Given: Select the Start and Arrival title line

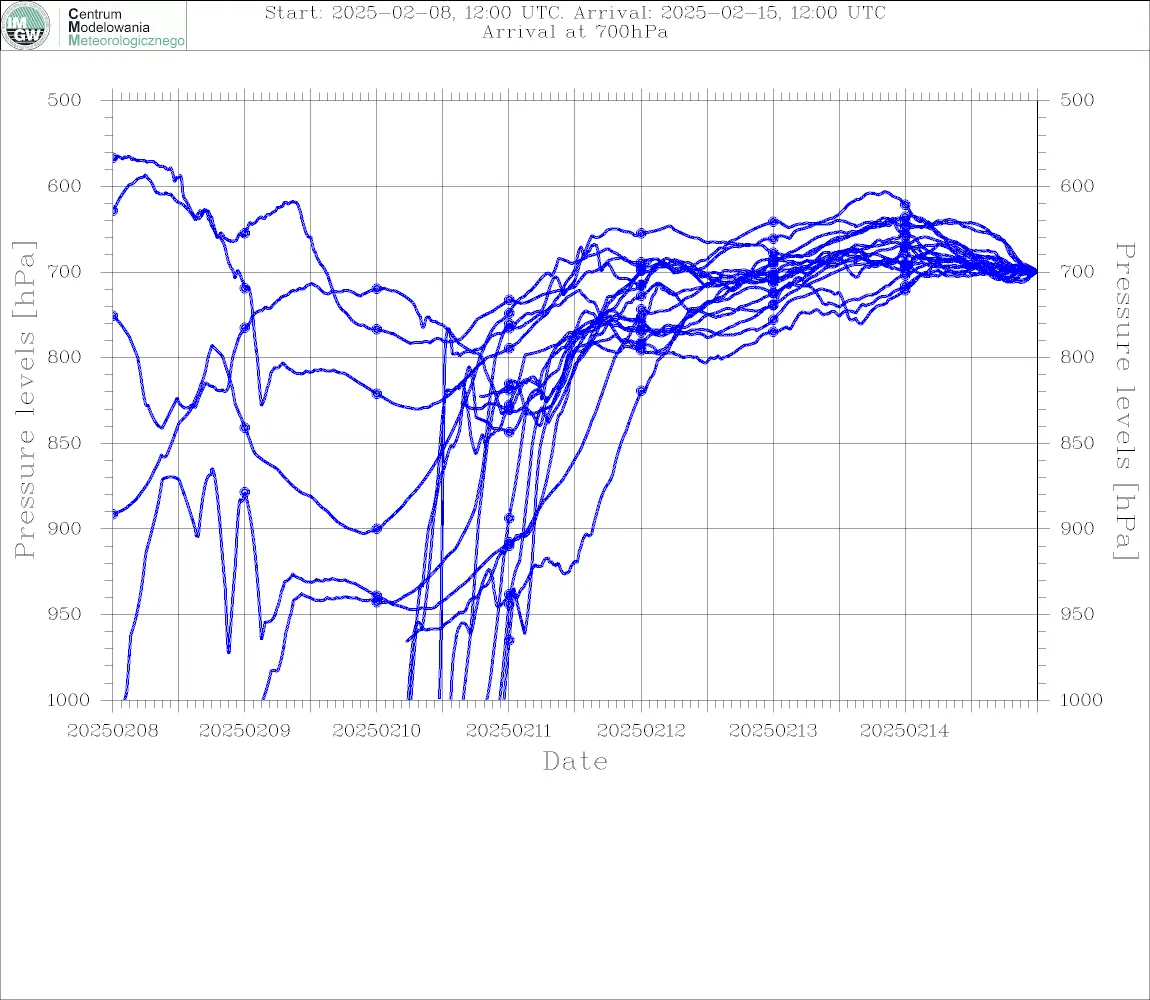Looking at the screenshot, I should pos(575,12).
